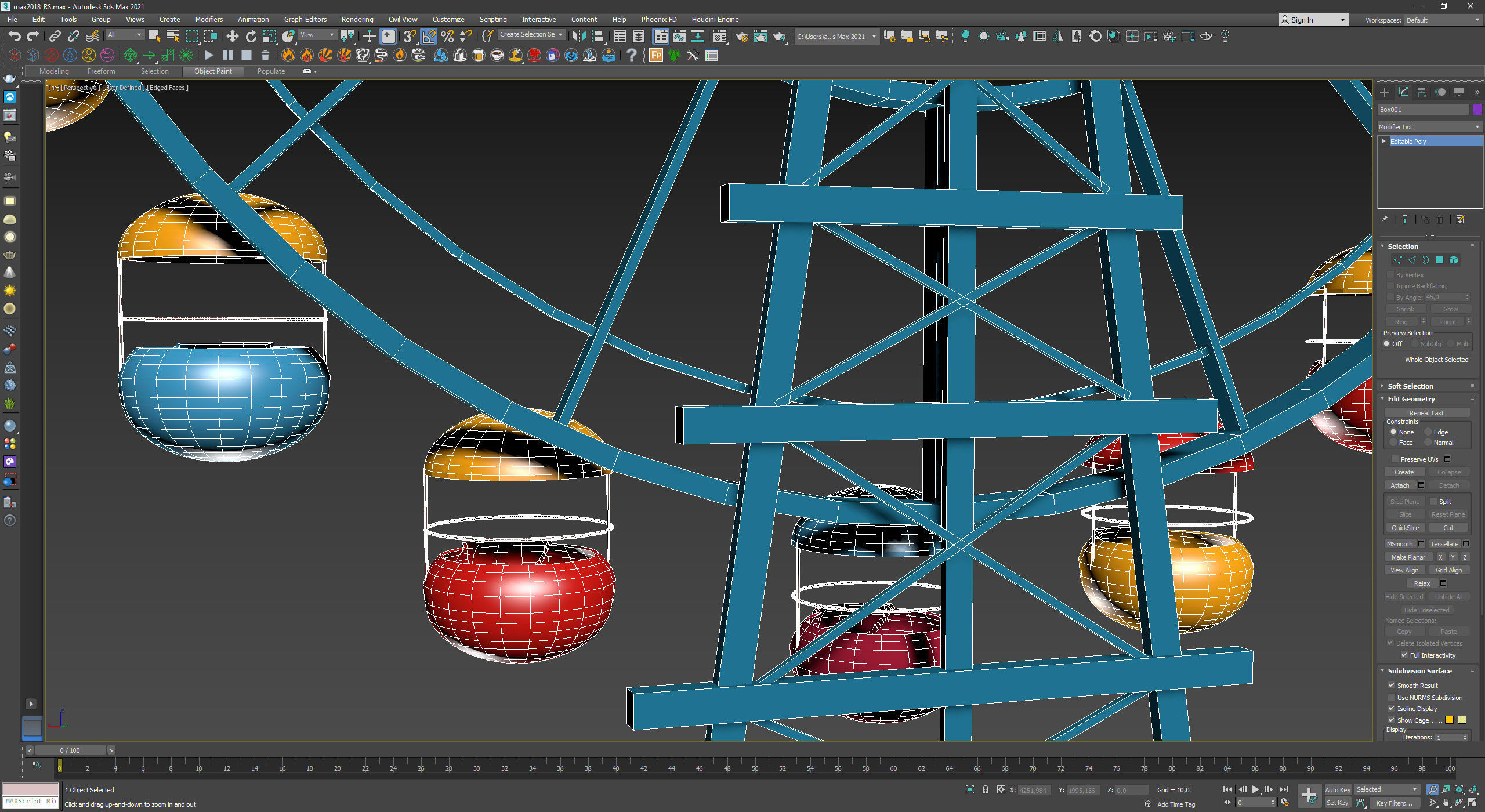The width and height of the screenshot is (1485, 812).
Task: Select the Edge constraint radio button
Action: (1429, 432)
